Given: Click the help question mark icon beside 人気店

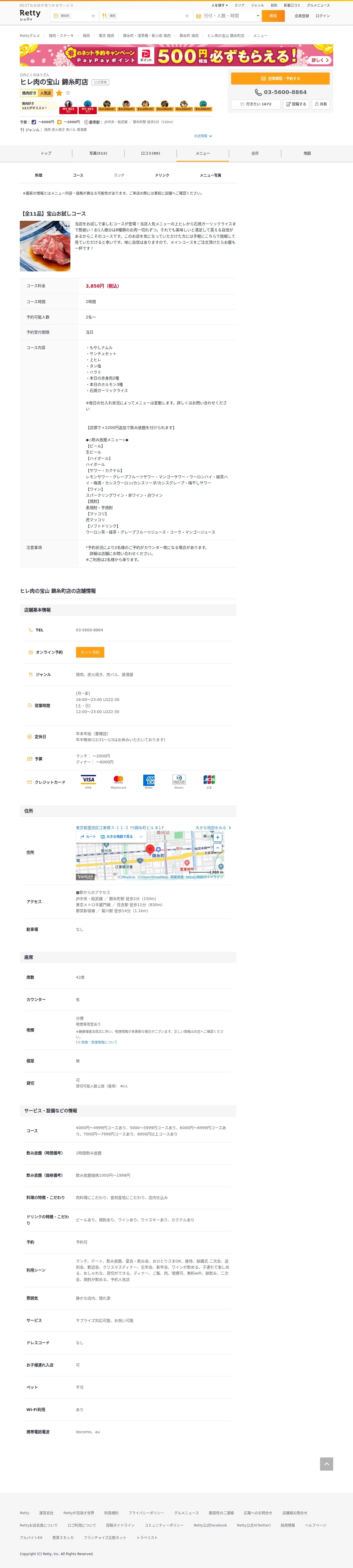Looking at the screenshot, I should [x=68, y=93].
